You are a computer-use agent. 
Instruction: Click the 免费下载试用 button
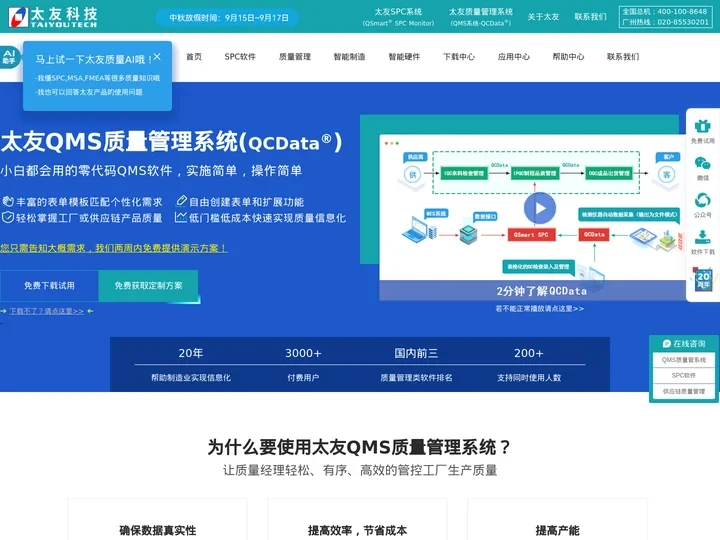(x=49, y=286)
